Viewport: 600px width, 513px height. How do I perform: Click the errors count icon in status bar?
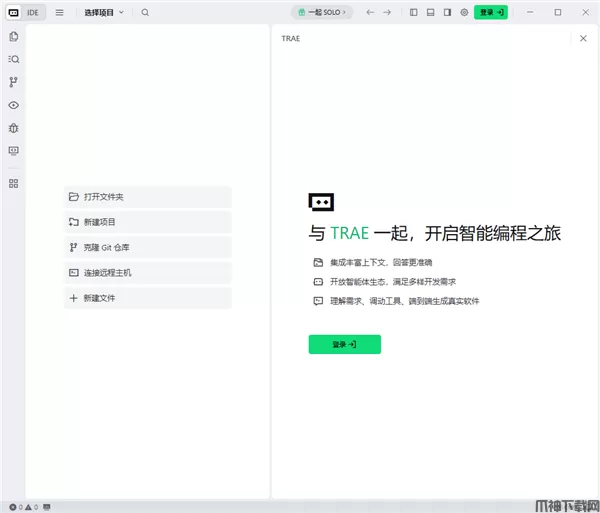(13, 507)
